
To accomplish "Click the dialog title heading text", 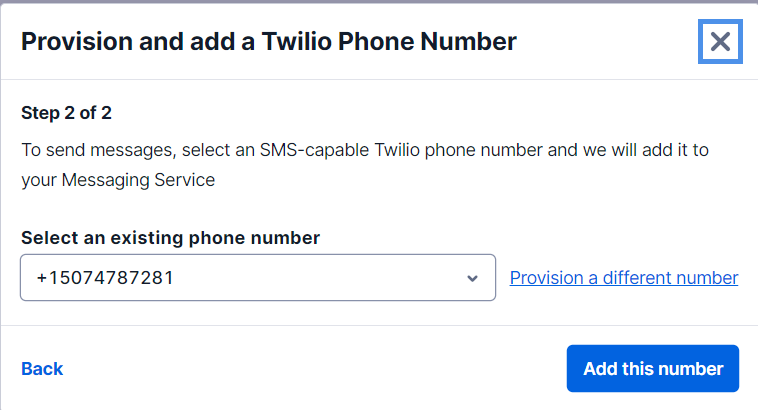I will click(268, 41).
